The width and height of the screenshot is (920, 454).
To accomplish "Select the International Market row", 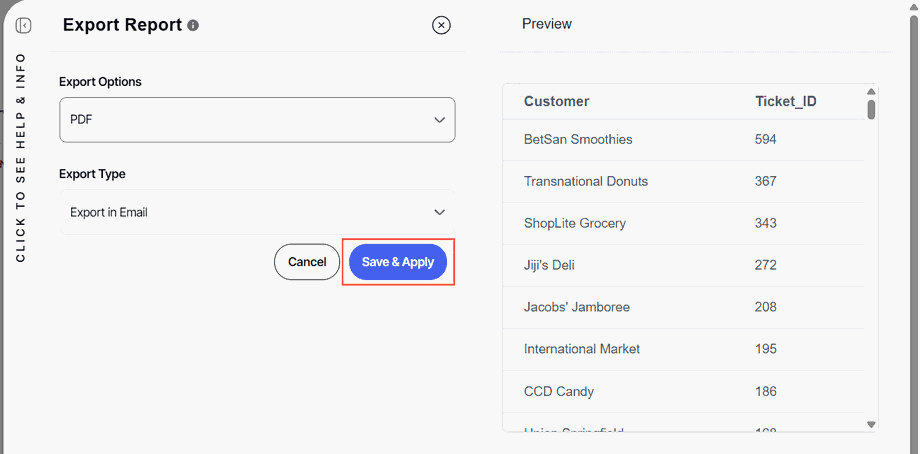I will coord(582,349).
